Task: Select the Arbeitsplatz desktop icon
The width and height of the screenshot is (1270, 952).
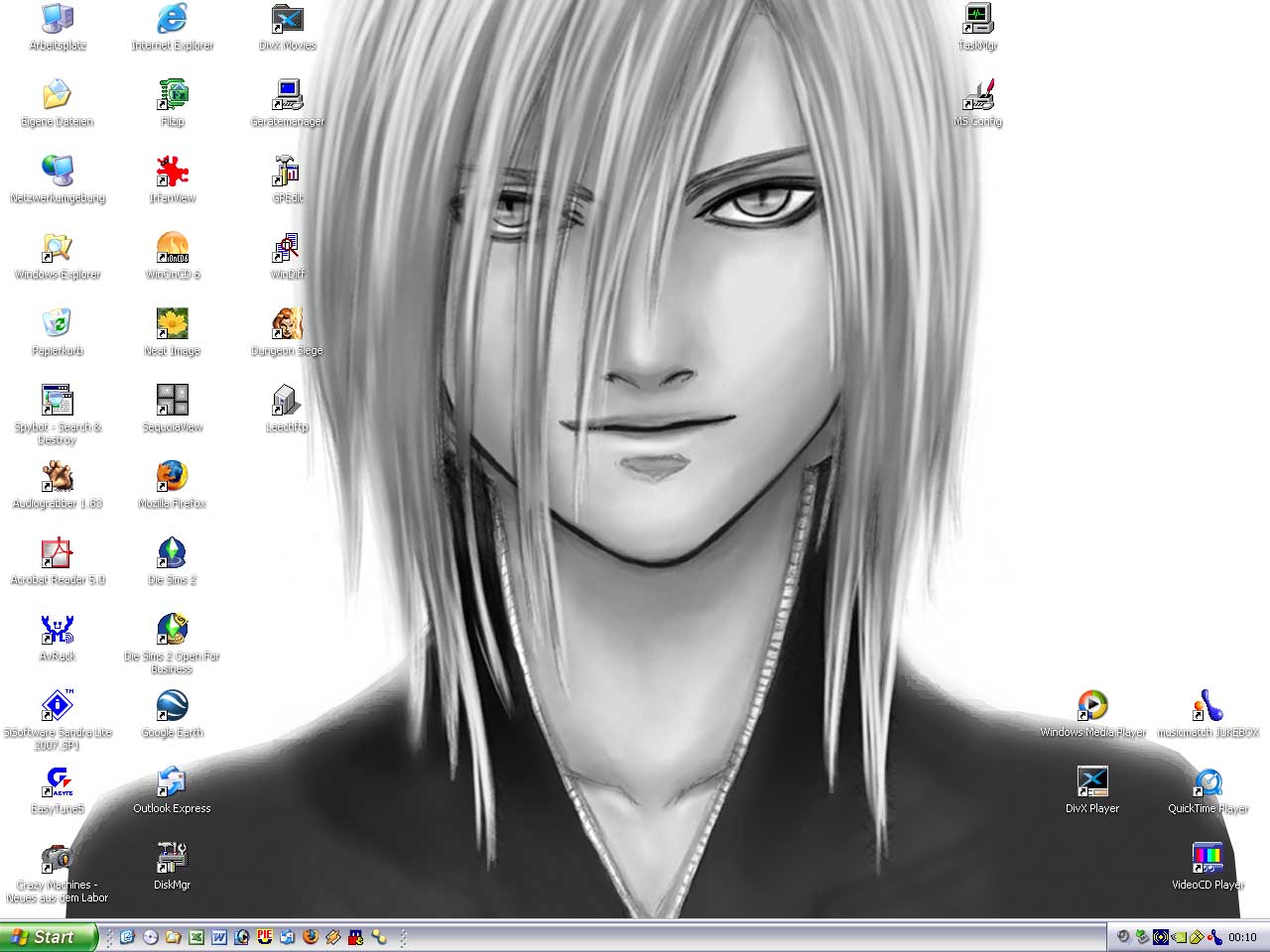Action: (58, 27)
